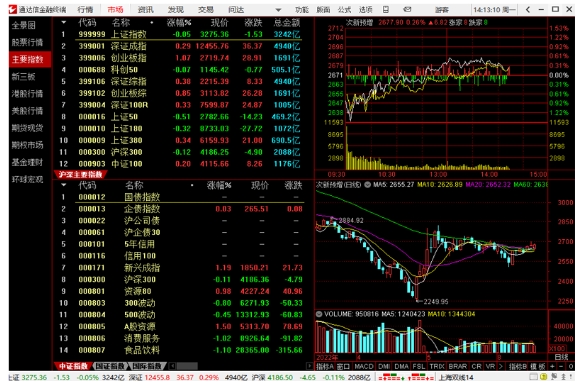Click the save/disk icon in the top toolbar
Screen dimensions: 586x382
pyautogui.click(x=386, y=9)
